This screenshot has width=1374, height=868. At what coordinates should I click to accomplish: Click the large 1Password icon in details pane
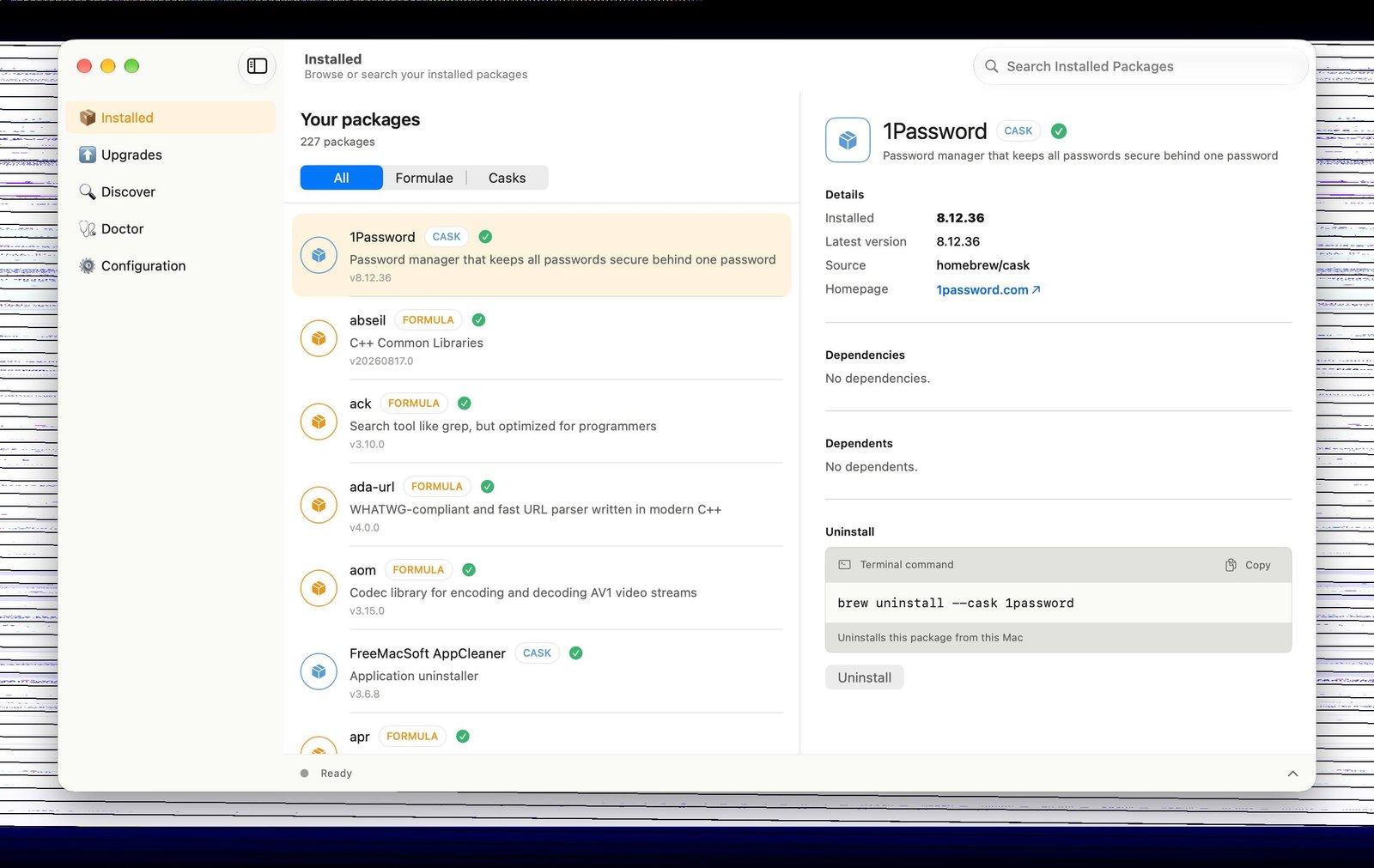coord(848,140)
